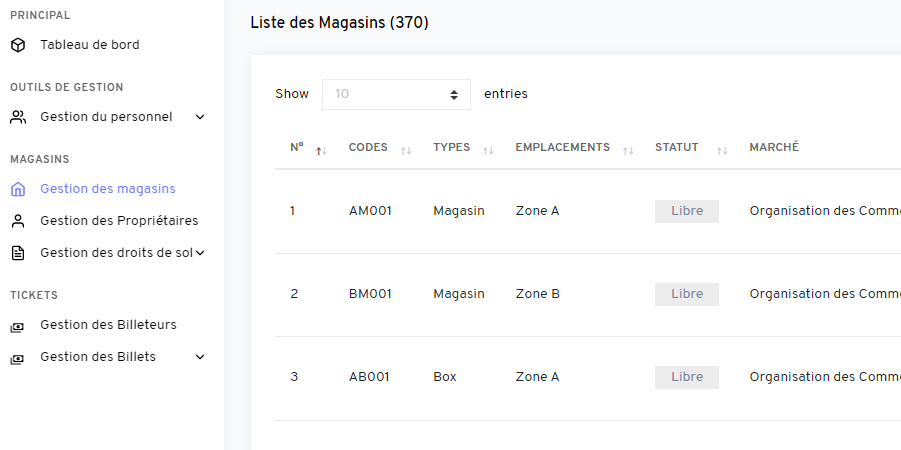Image resolution: width=901 pixels, height=450 pixels.
Task: Click the Libre status badge for AM001
Action: (687, 211)
